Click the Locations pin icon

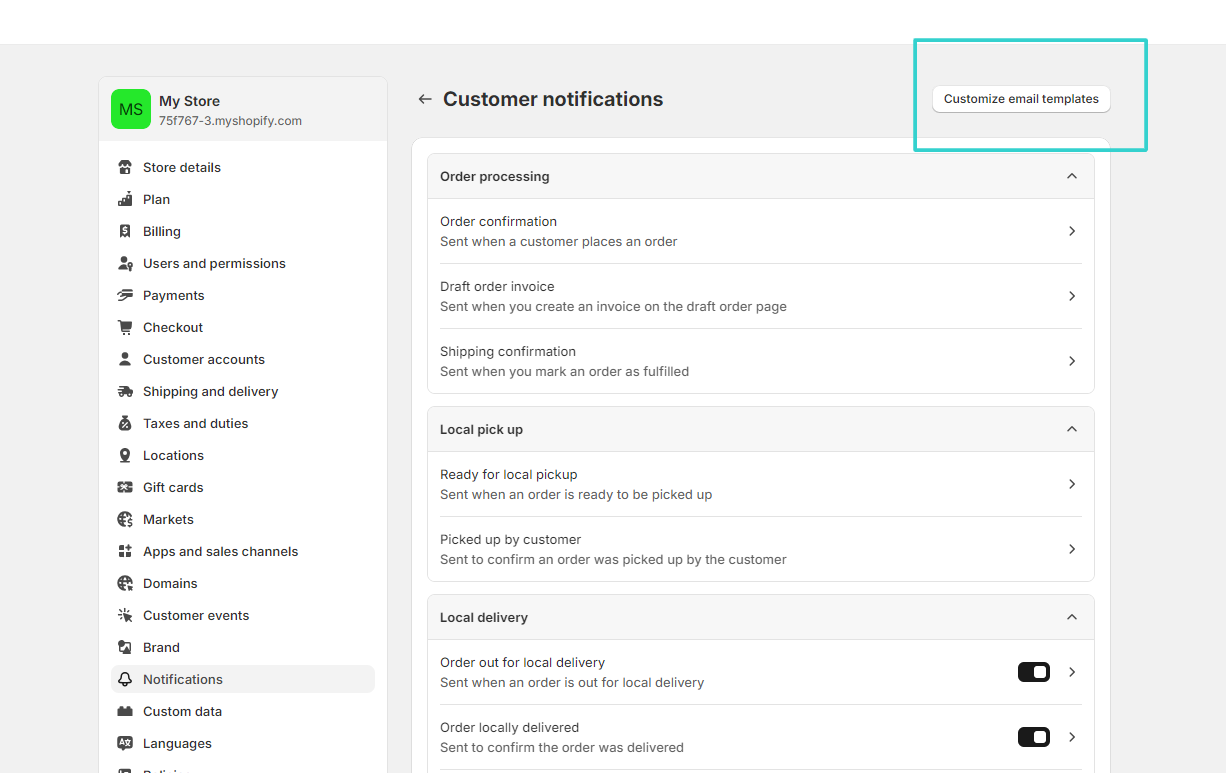coord(124,455)
